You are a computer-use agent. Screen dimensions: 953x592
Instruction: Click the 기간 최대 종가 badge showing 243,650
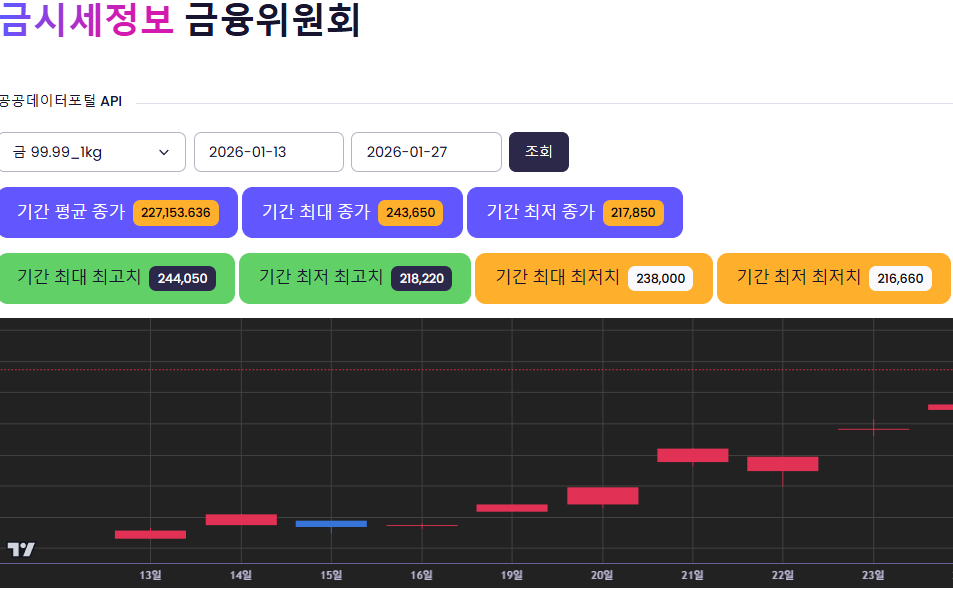tap(352, 212)
